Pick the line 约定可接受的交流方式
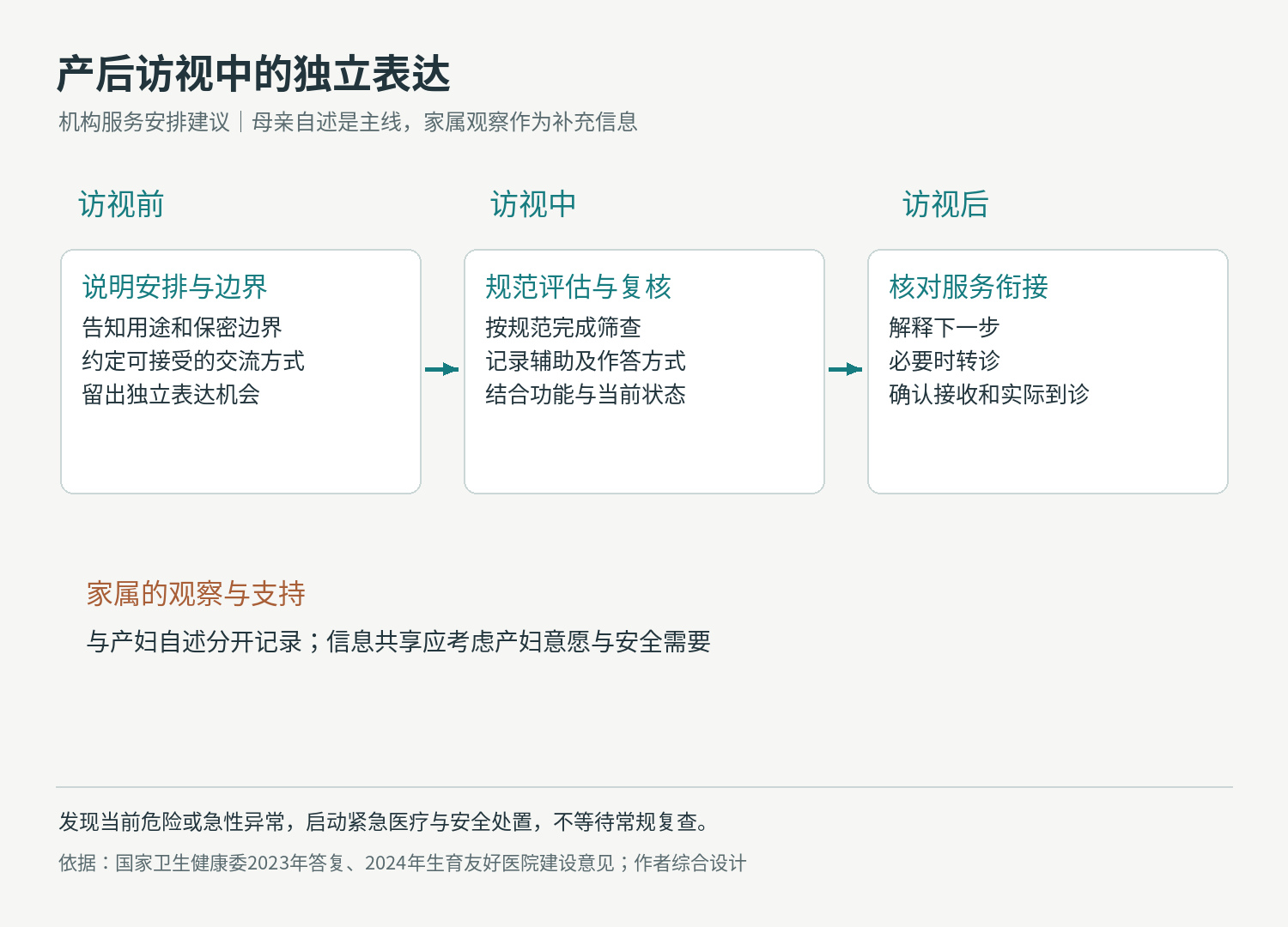 coord(193,360)
